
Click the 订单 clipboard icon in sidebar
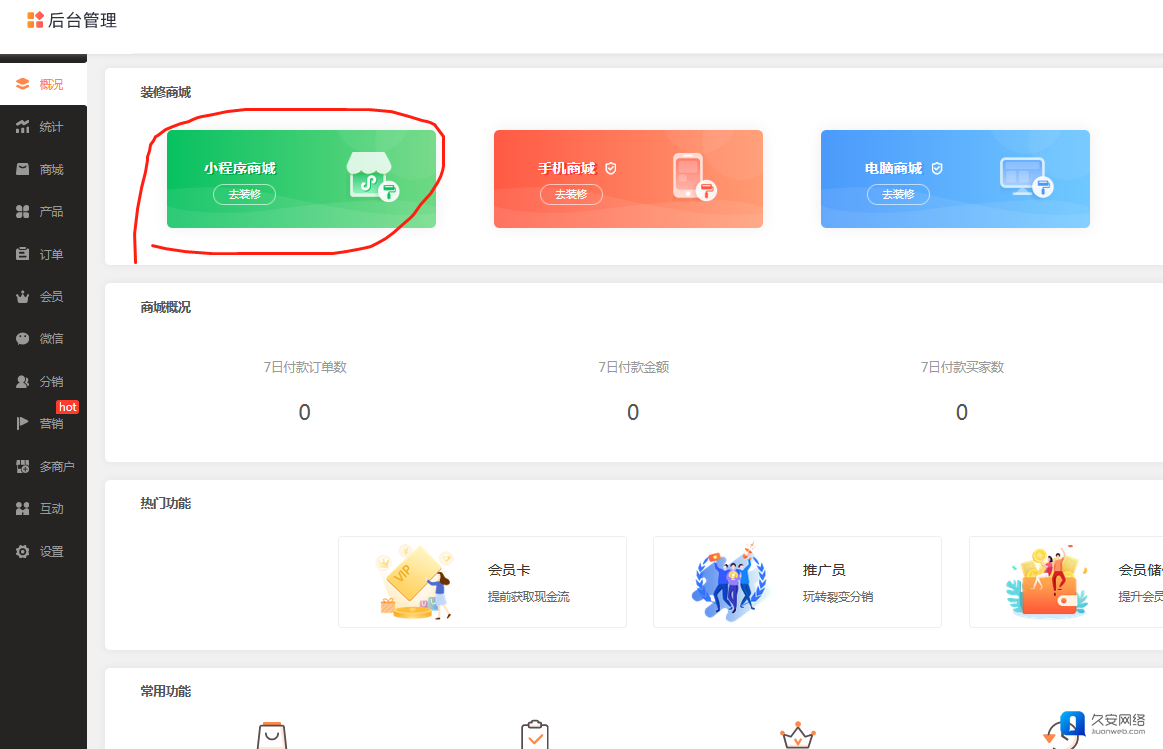(x=22, y=254)
